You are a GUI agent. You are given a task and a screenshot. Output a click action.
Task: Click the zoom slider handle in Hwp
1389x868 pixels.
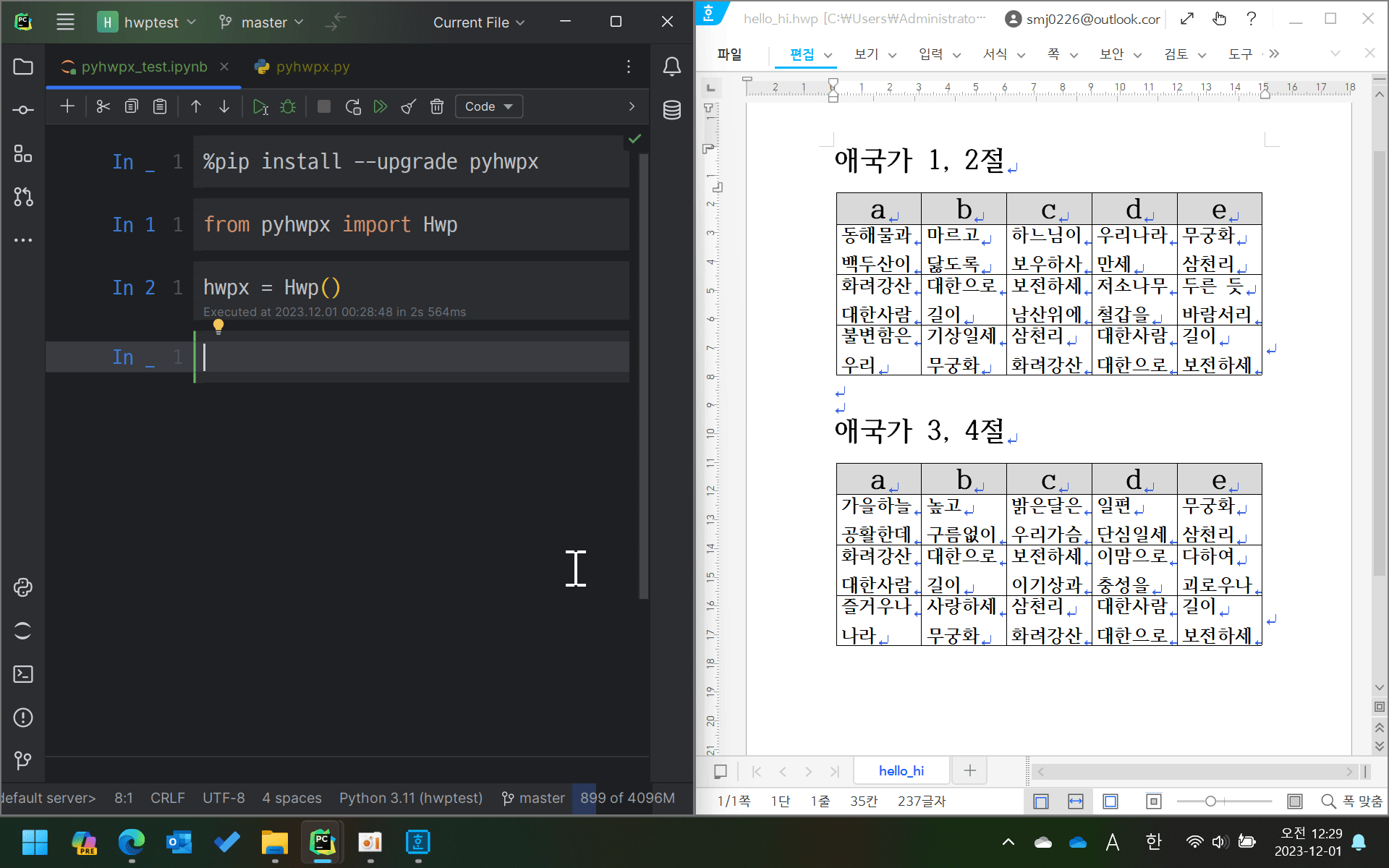1210,801
